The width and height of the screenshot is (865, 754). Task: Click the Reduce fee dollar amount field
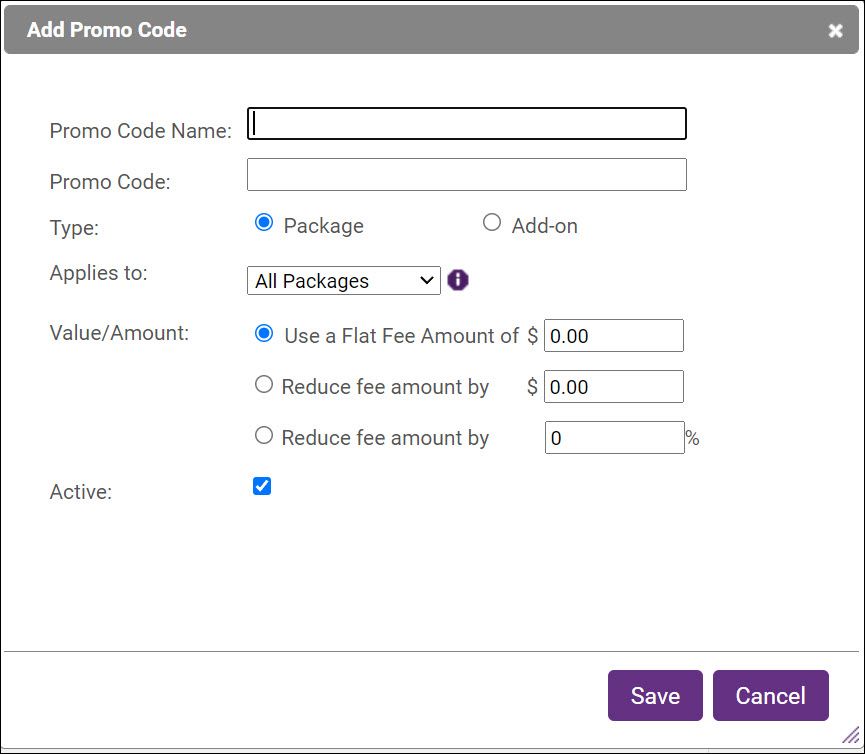point(613,387)
